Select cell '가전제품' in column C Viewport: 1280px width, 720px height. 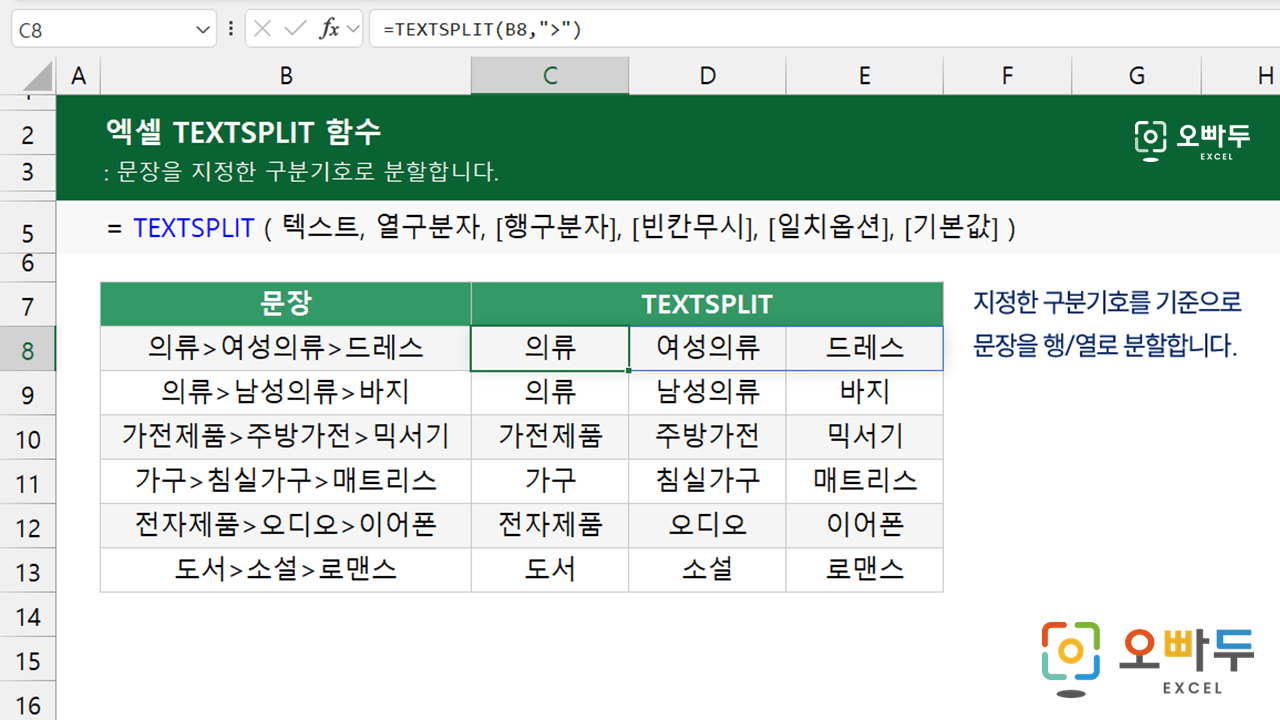[x=550, y=437]
